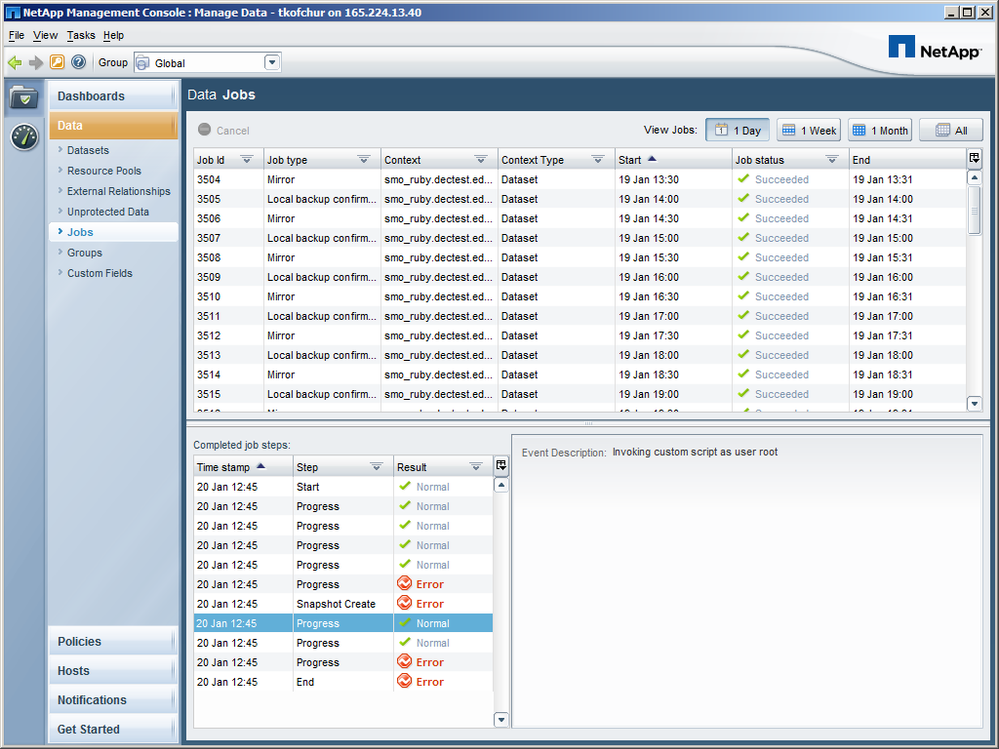Open the Job type column filter dropdown

tap(363, 160)
